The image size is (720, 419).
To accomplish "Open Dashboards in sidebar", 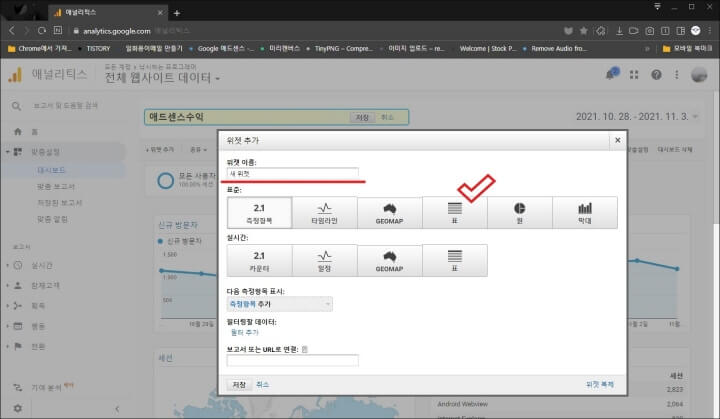I will 51,170.
